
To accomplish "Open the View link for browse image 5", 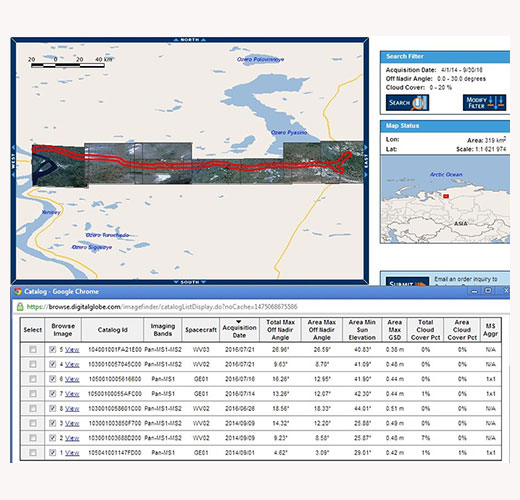I will (x=72, y=350).
